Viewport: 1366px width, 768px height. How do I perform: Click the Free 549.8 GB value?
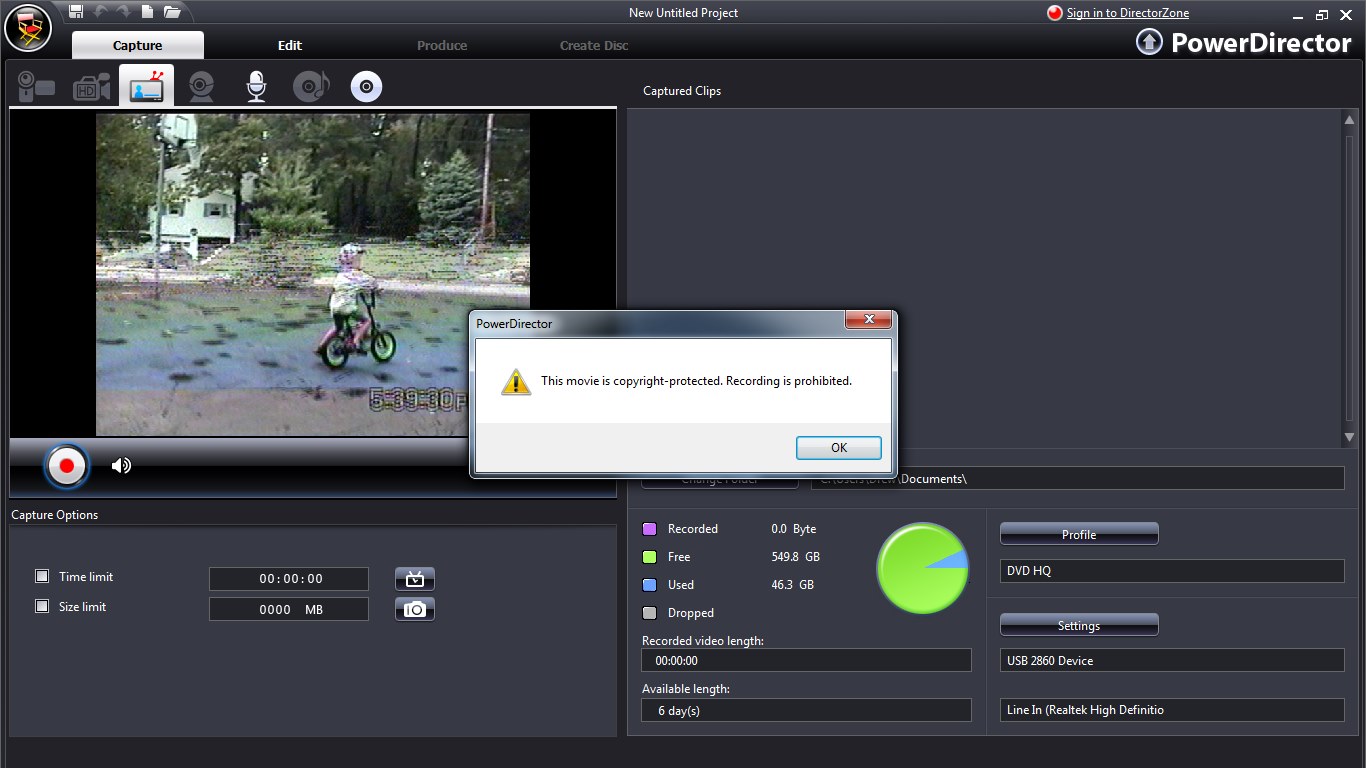(x=795, y=556)
